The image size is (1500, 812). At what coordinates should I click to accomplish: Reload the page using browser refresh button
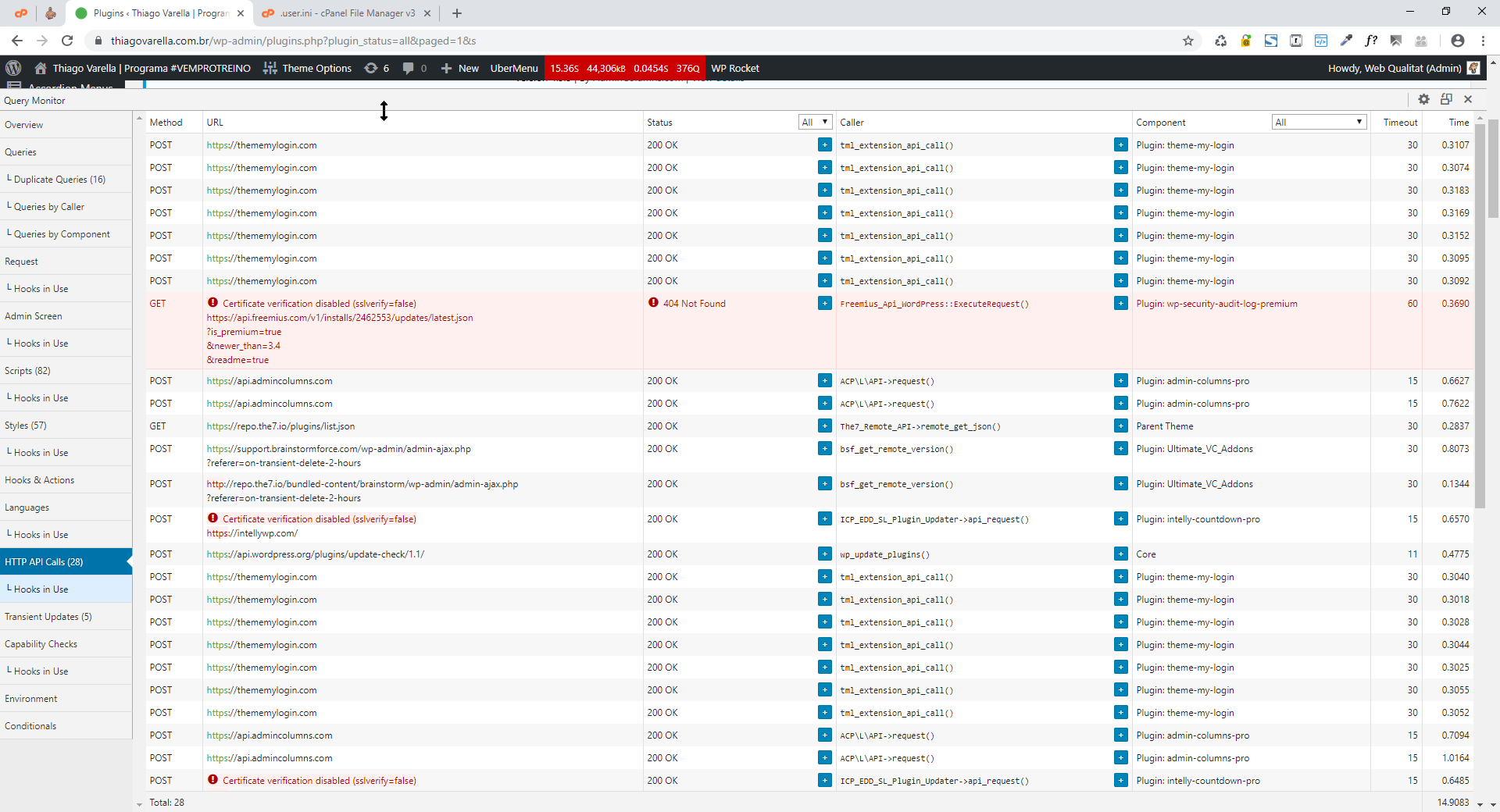67,41
